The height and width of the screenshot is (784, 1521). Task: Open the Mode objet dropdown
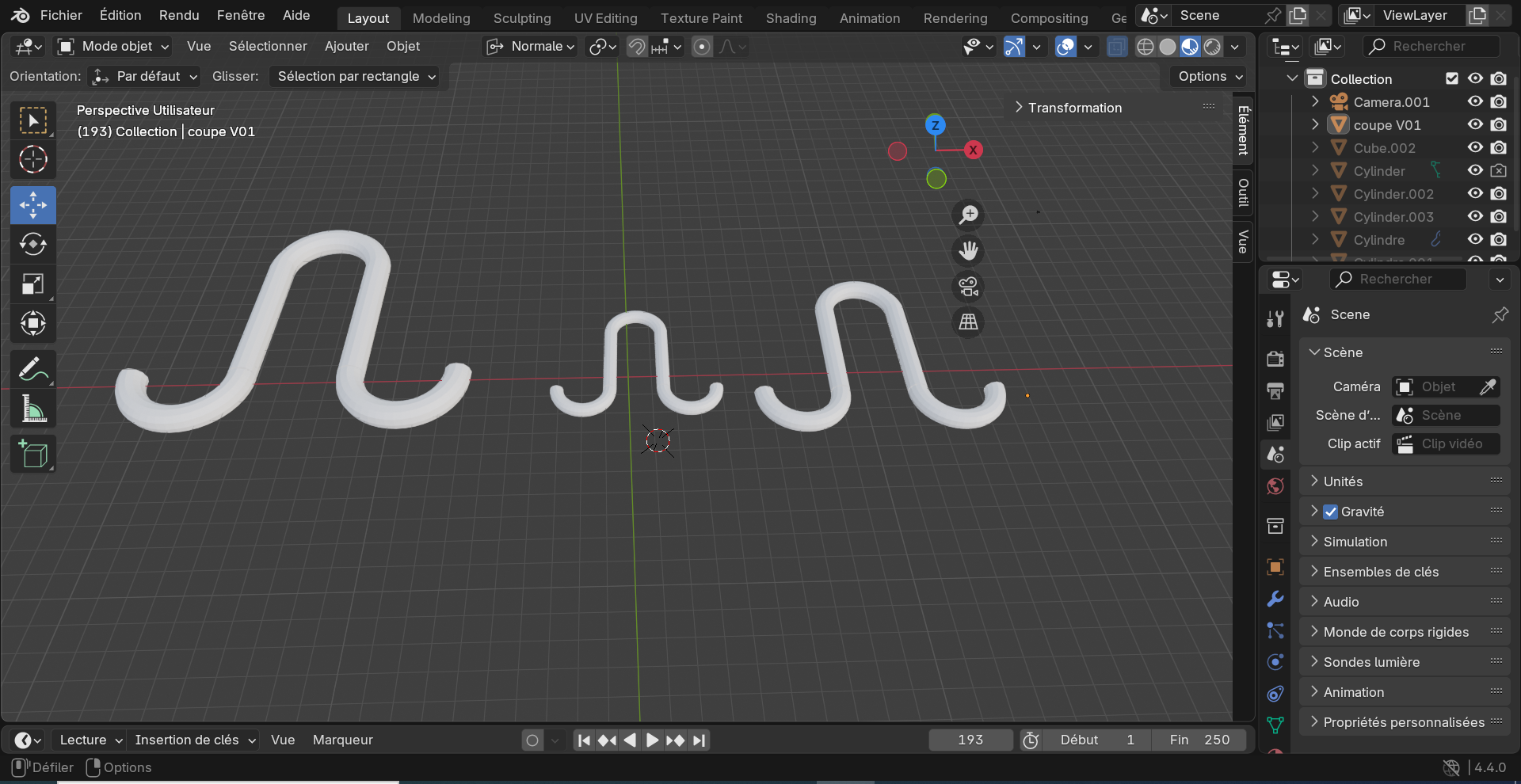click(114, 47)
